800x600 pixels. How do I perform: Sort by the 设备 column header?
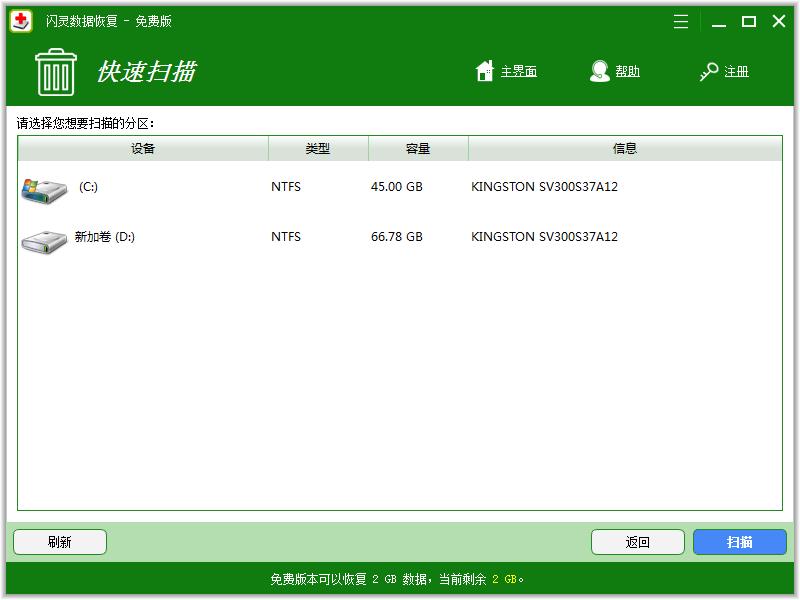(x=143, y=149)
